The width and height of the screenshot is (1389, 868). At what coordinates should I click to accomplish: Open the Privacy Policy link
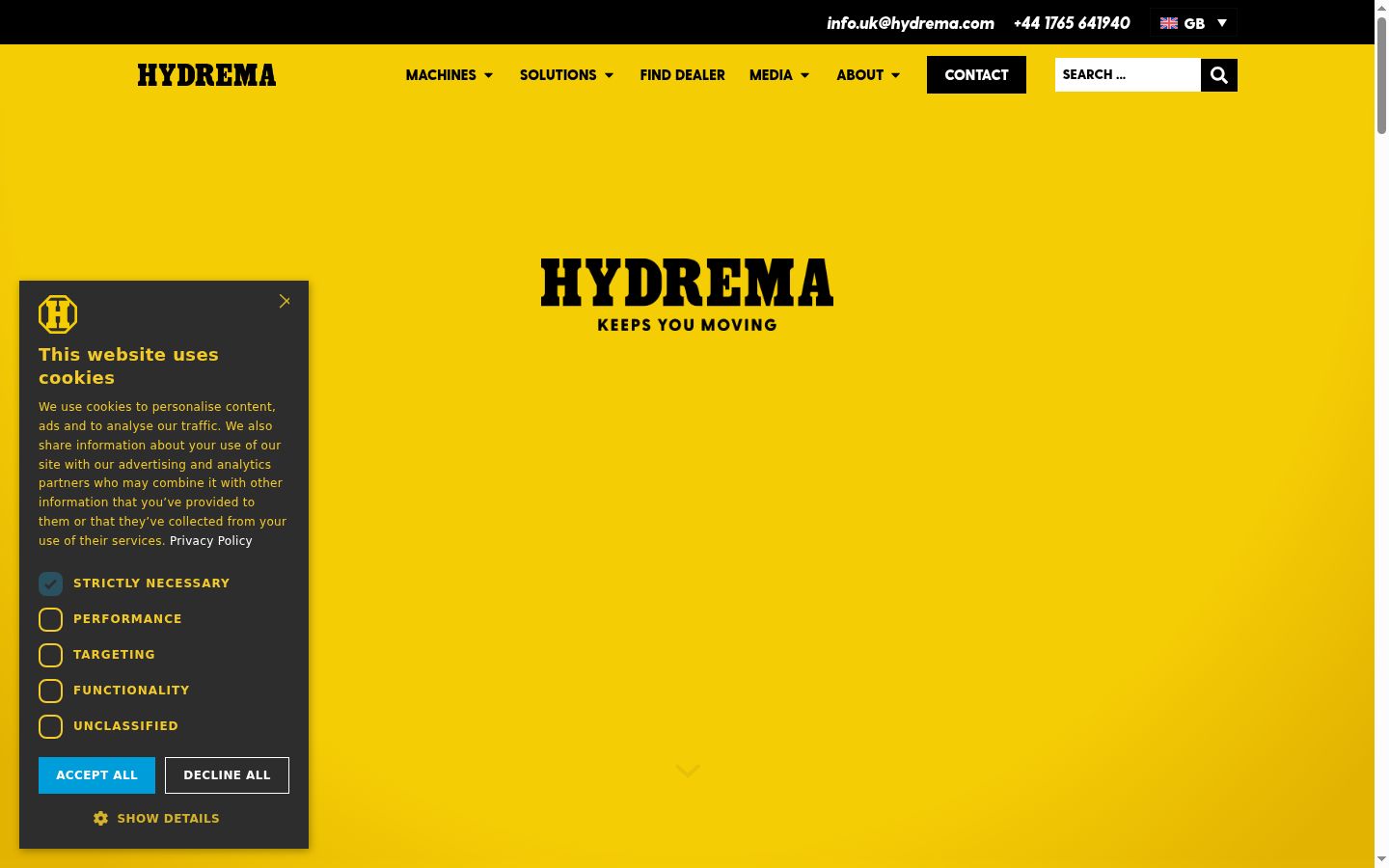(x=210, y=541)
